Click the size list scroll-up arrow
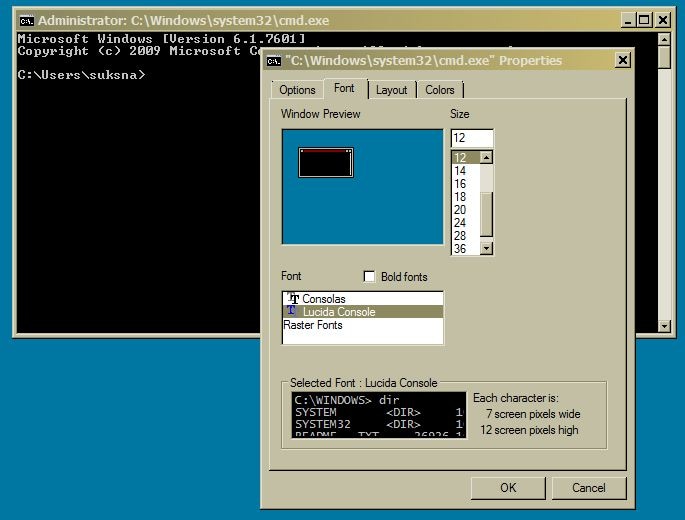The image size is (685, 520). pos(486,157)
